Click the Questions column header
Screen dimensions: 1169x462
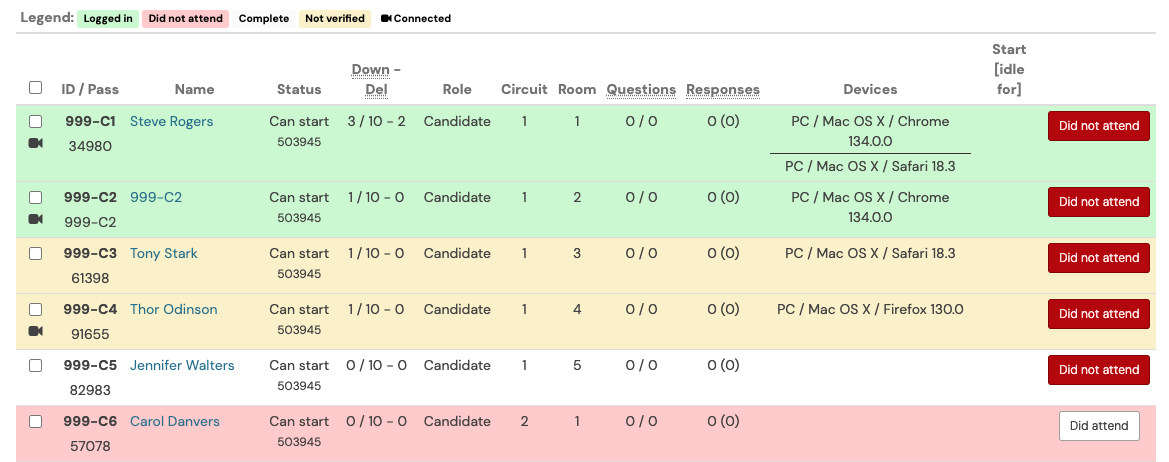pyautogui.click(x=641, y=89)
